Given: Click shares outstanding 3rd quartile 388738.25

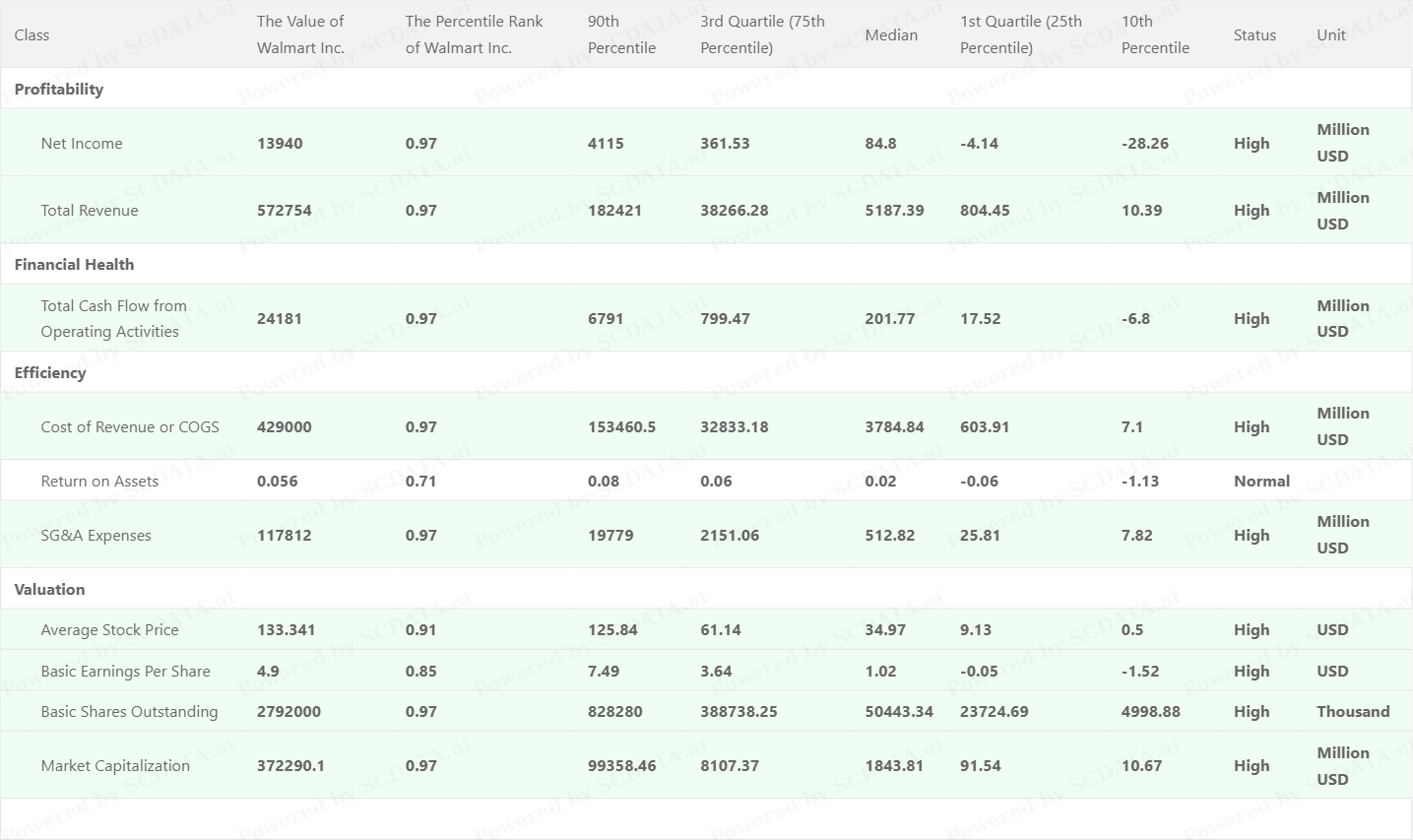Looking at the screenshot, I should click(x=739, y=711).
